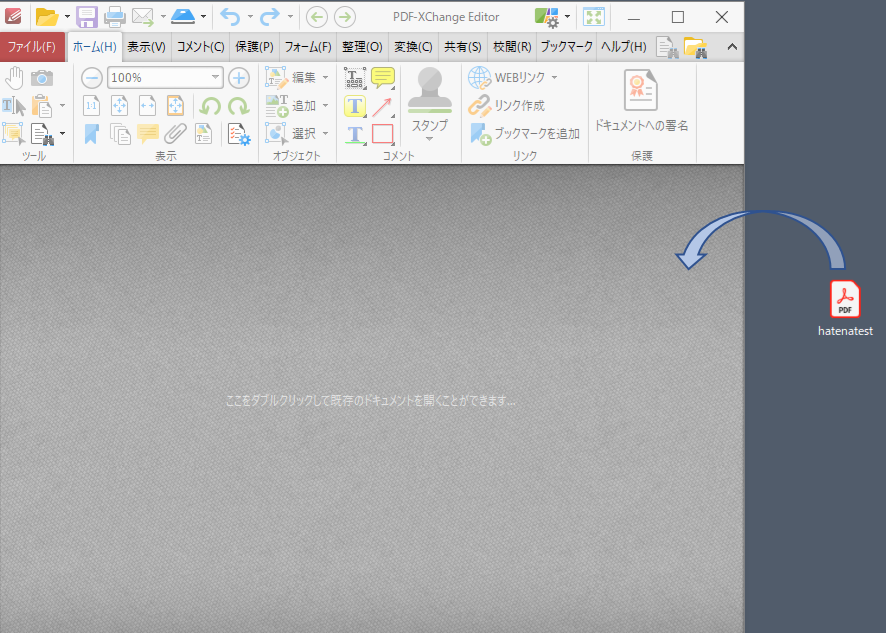This screenshot has width=886, height=633.
Task: Click the Open folder icon
Action: 47,17
